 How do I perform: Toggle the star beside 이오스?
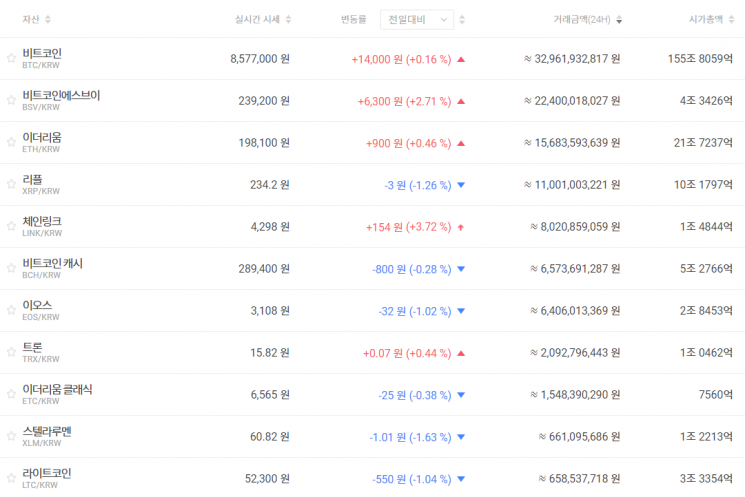point(11,310)
